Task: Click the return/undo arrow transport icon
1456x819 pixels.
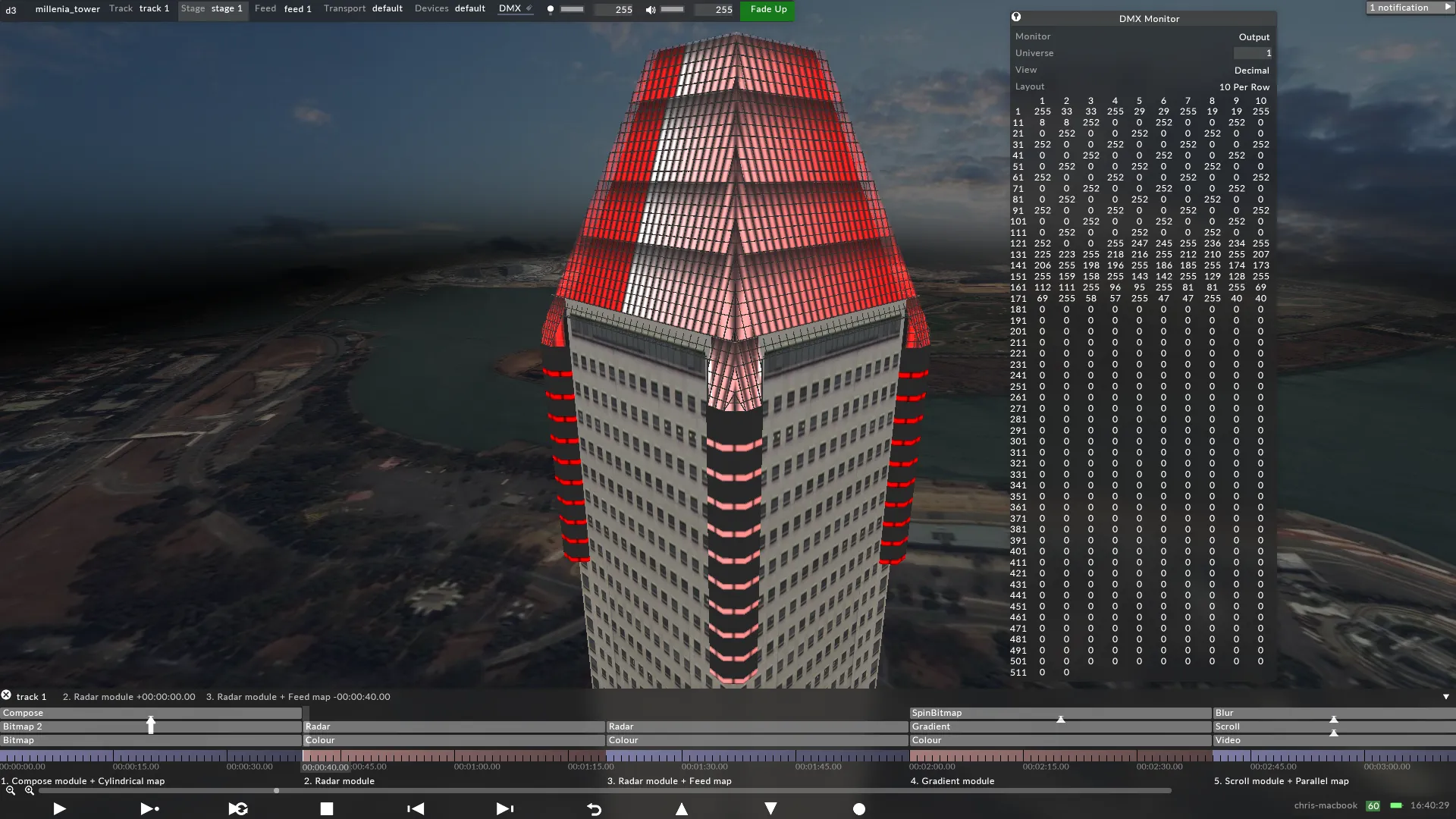Action: click(x=594, y=809)
